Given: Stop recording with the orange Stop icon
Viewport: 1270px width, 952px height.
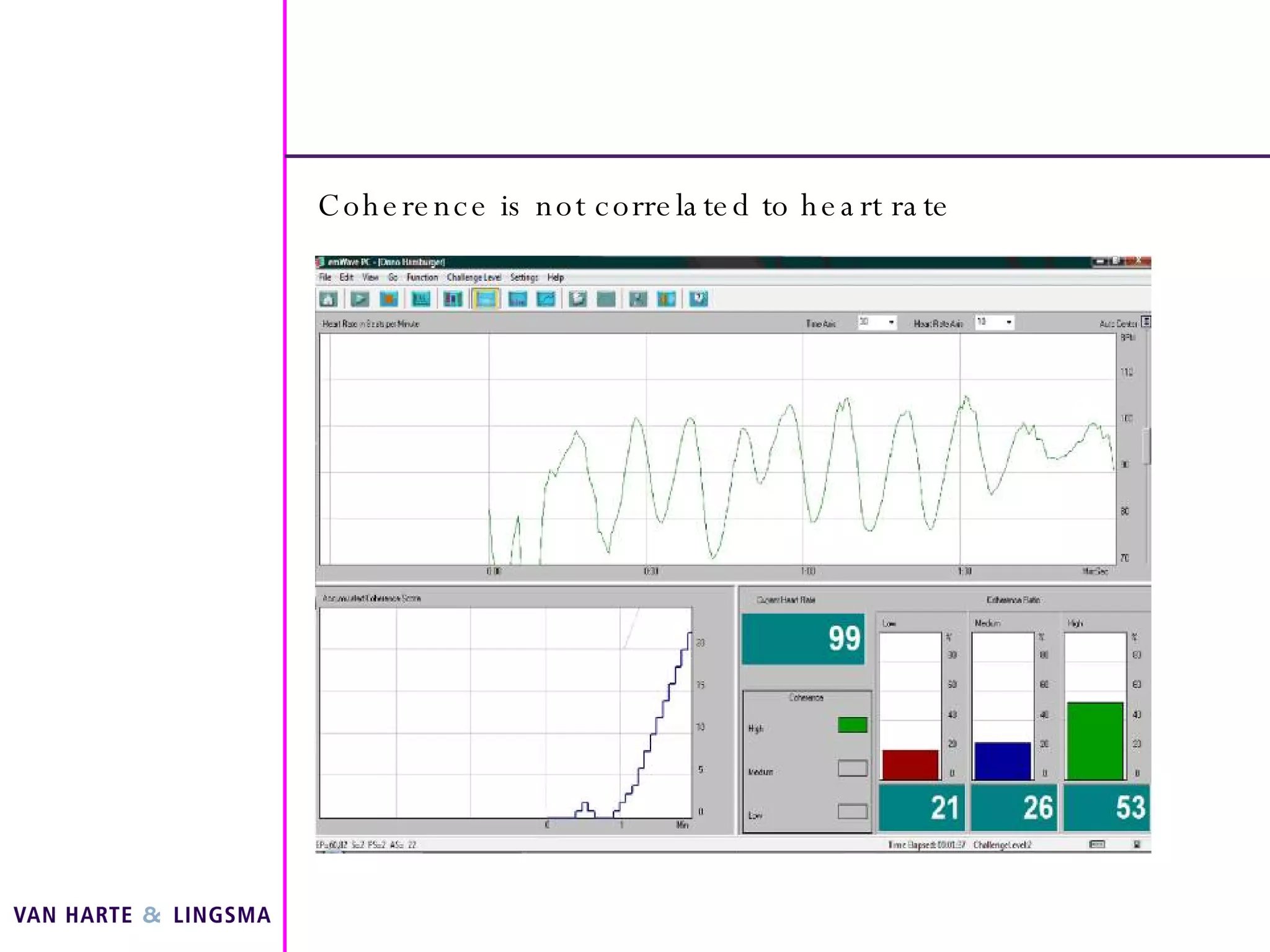Looking at the screenshot, I should coord(389,299).
